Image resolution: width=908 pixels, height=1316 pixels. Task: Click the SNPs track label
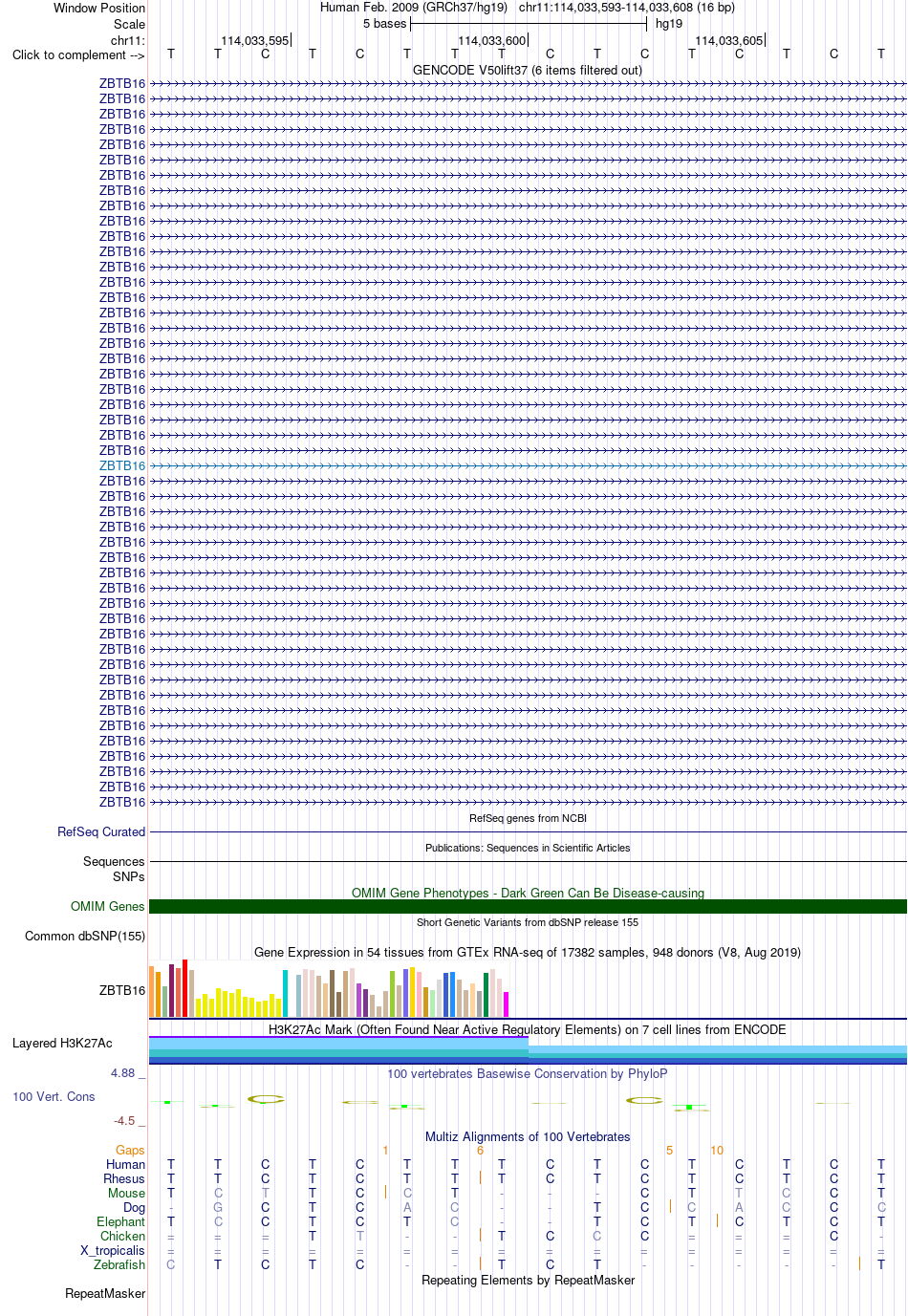tap(129, 876)
